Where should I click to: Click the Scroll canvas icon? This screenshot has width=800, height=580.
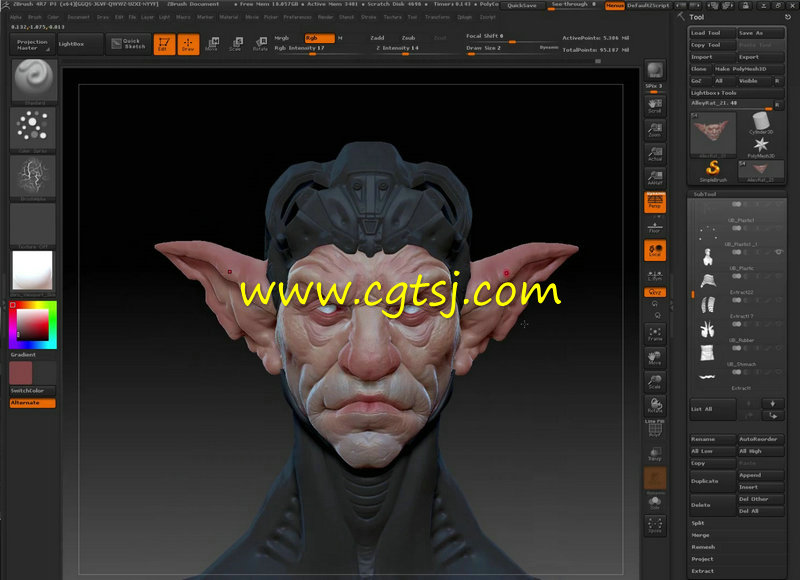(x=655, y=106)
